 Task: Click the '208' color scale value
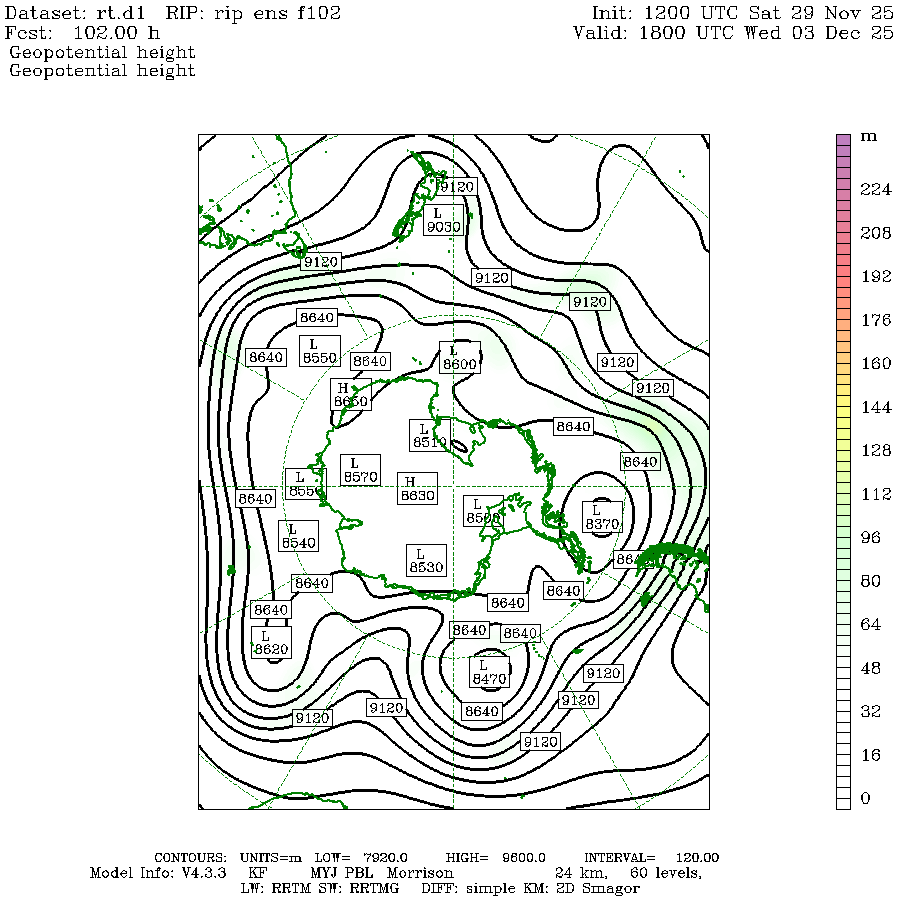click(x=875, y=232)
